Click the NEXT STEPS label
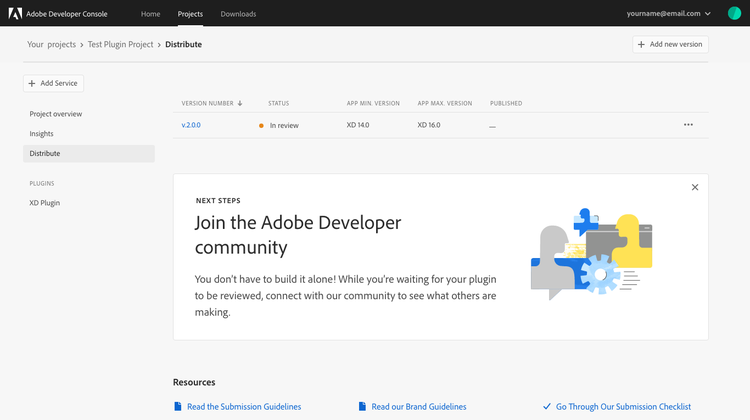The image size is (750, 420). [x=218, y=200]
